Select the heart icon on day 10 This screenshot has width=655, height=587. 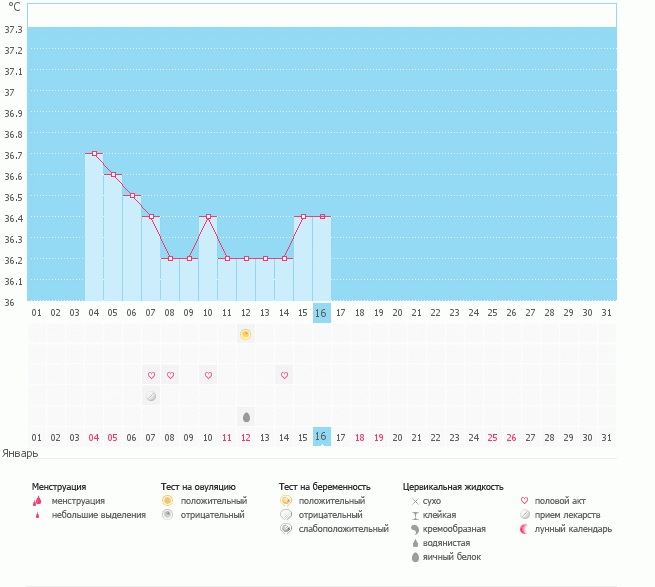(x=208, y=375)
